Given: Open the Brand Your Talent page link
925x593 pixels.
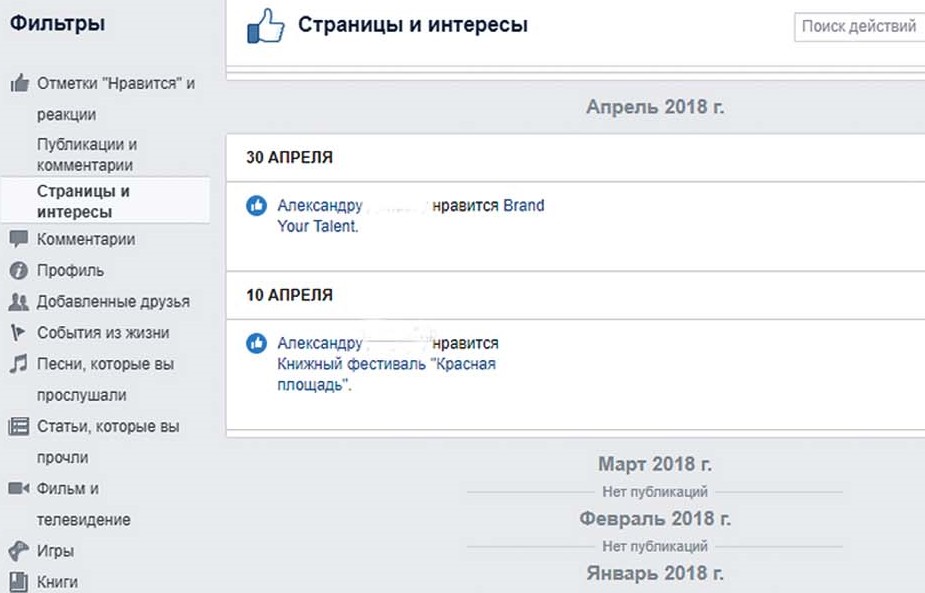Looking at the screenshot, I should coord(523,206).
